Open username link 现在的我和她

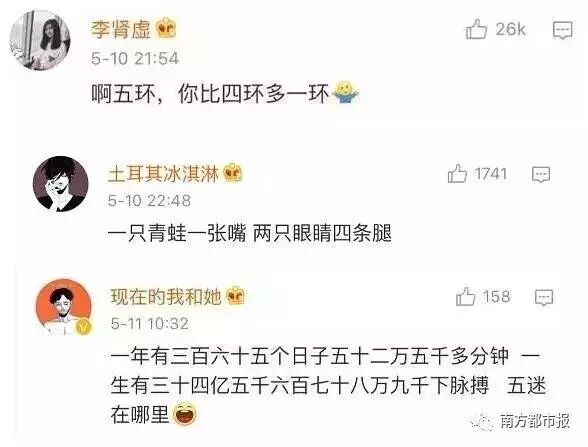pos(166,297)
